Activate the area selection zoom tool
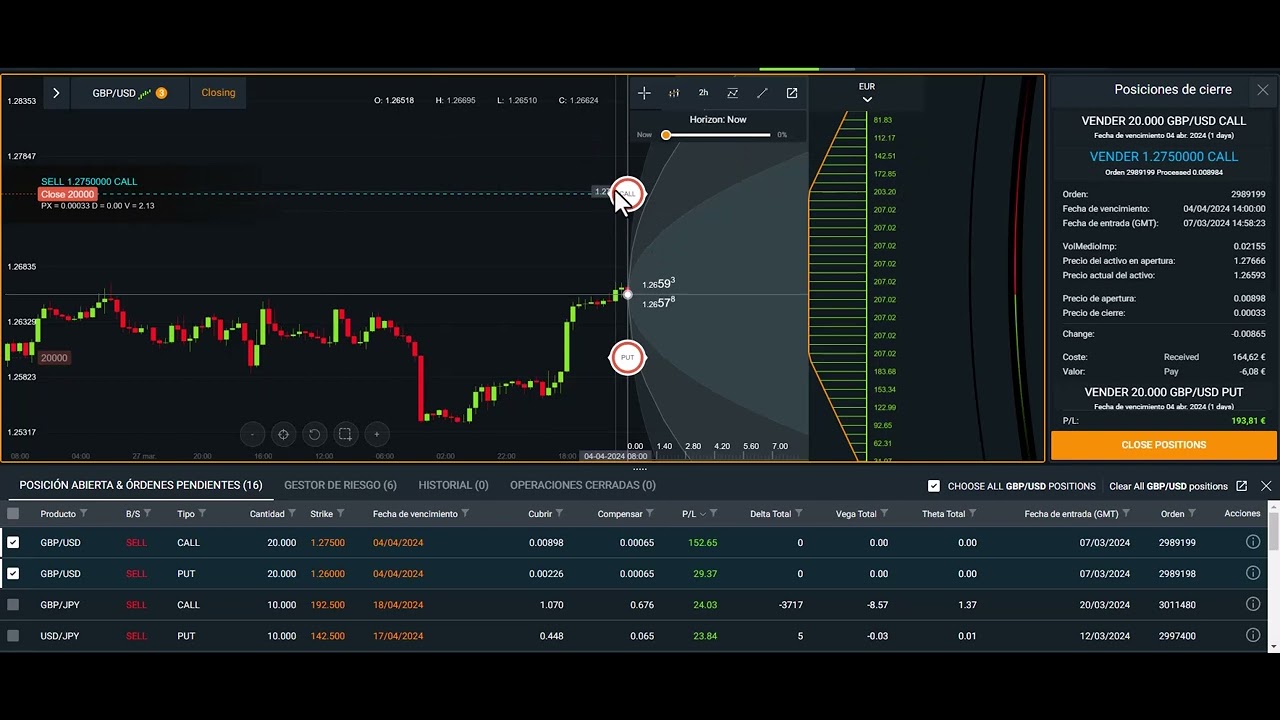The width and height of the screenshot is (1280, 720). coord(345,434)
